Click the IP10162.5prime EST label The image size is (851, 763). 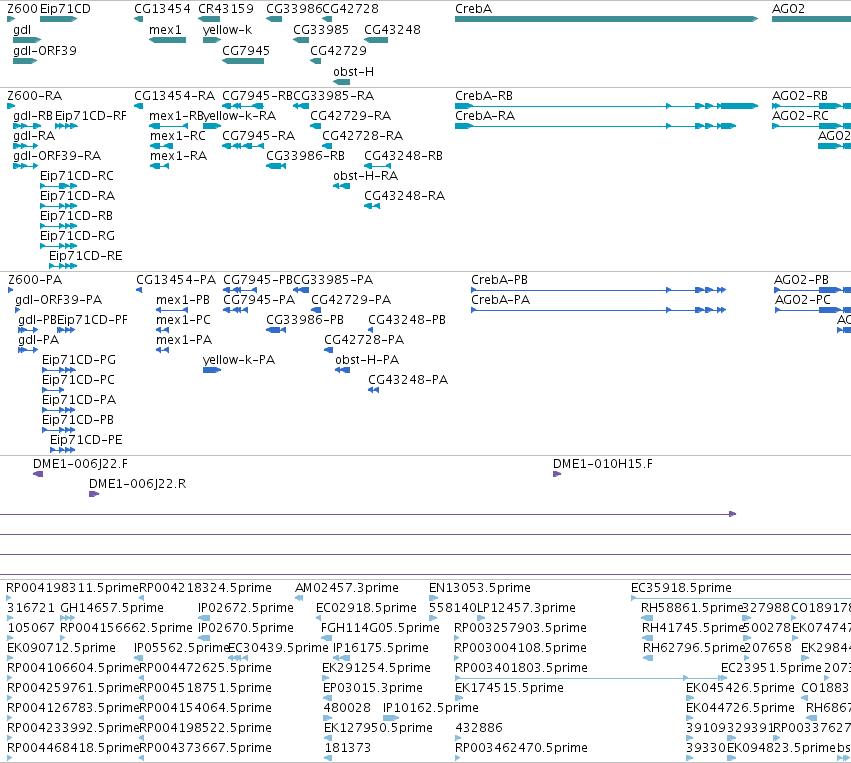coord(431,708)
